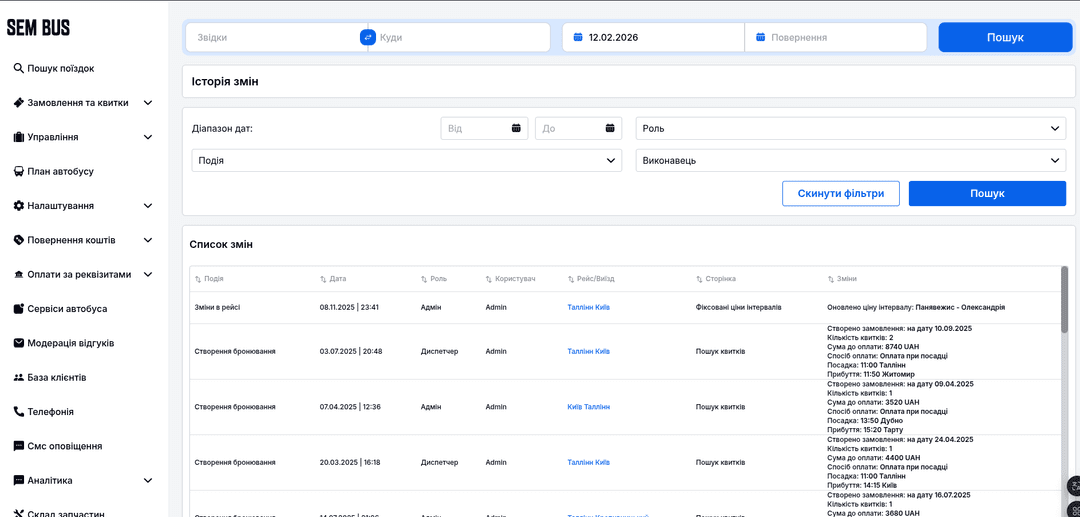Open the departure date calendar icon
Screen dimensions: 1080x517
click(578, 37)
